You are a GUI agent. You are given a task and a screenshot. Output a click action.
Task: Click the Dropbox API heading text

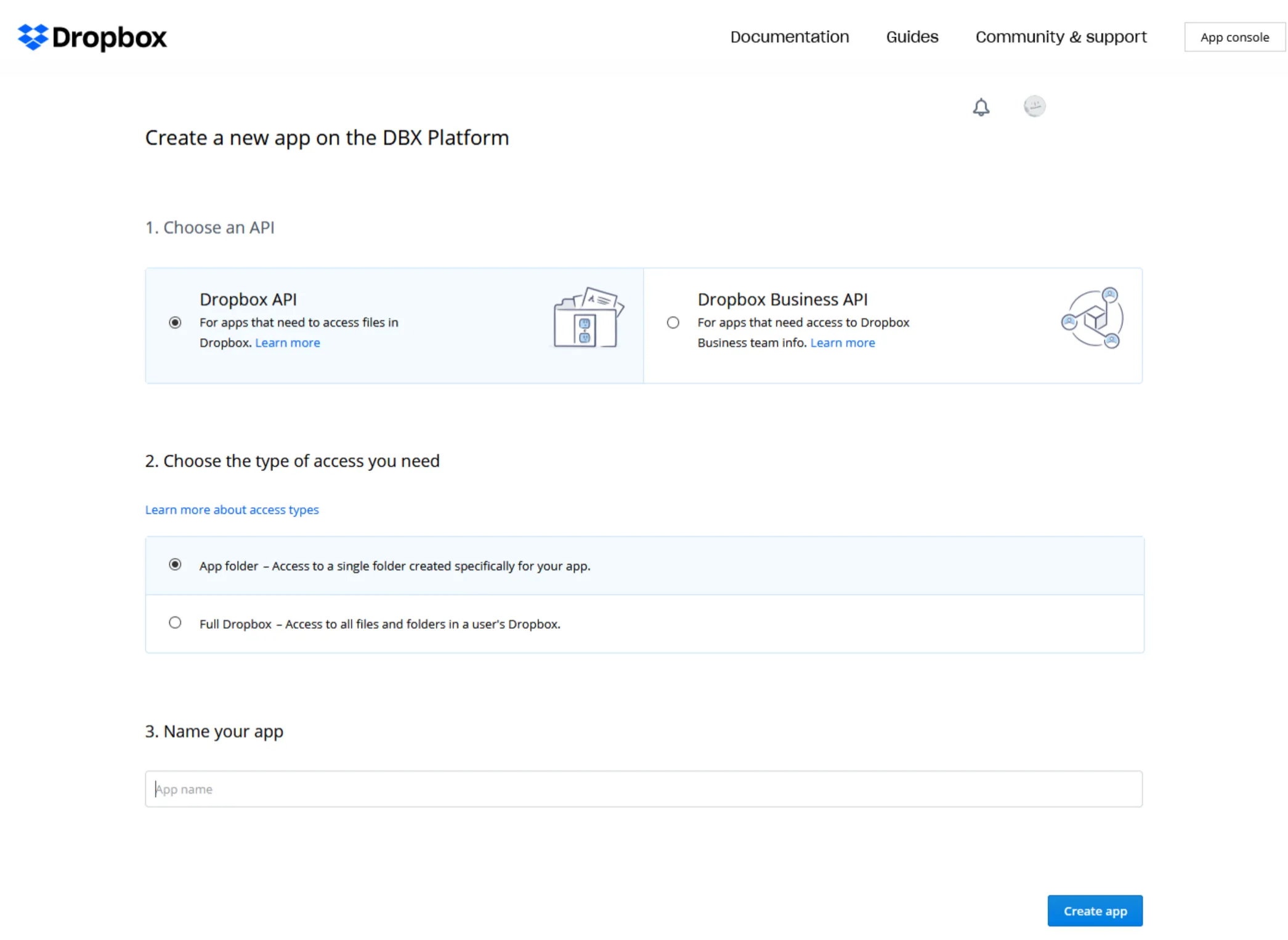[248, 299]
